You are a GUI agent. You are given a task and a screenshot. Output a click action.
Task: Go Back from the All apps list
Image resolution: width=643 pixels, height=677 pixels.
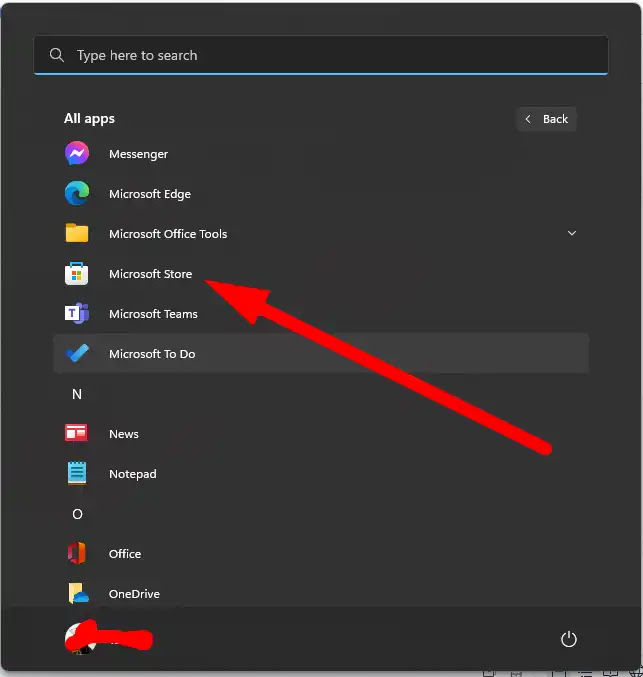pos(546,119)
